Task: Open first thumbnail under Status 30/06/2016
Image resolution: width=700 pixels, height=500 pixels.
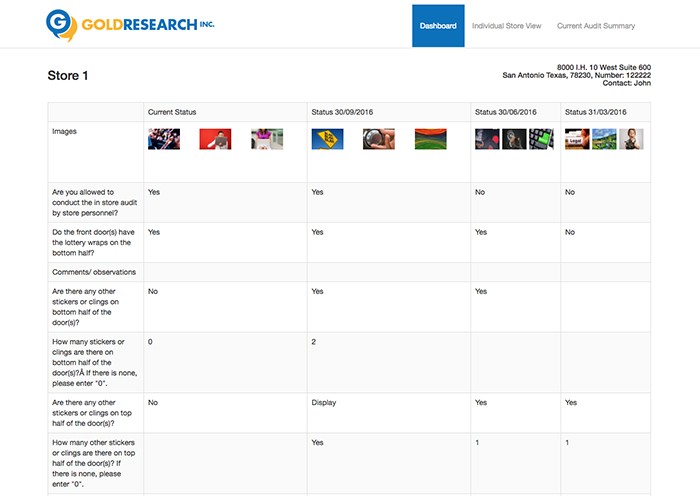Action: [x=487, y=140]
